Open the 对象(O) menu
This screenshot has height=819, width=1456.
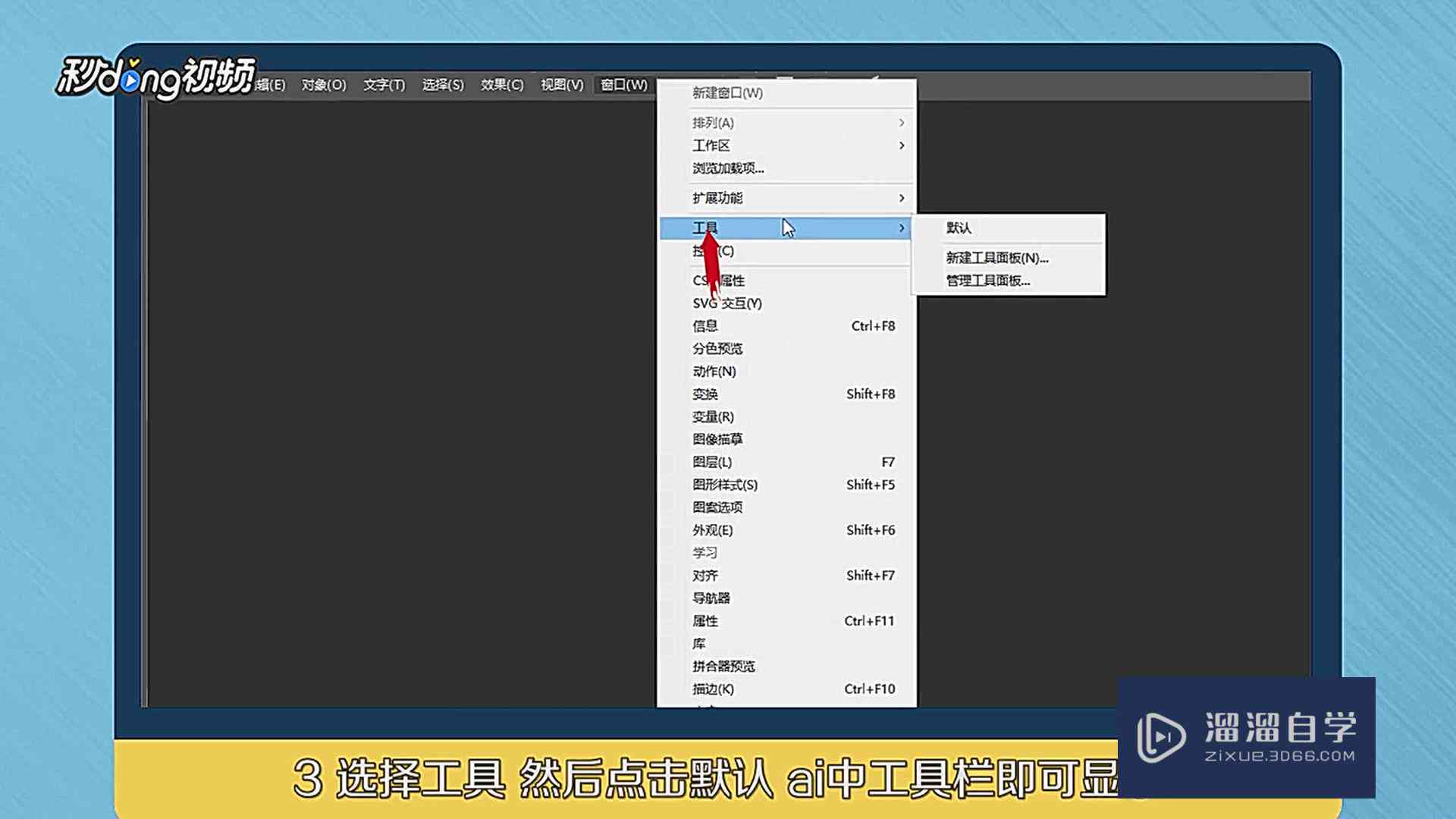324,85
